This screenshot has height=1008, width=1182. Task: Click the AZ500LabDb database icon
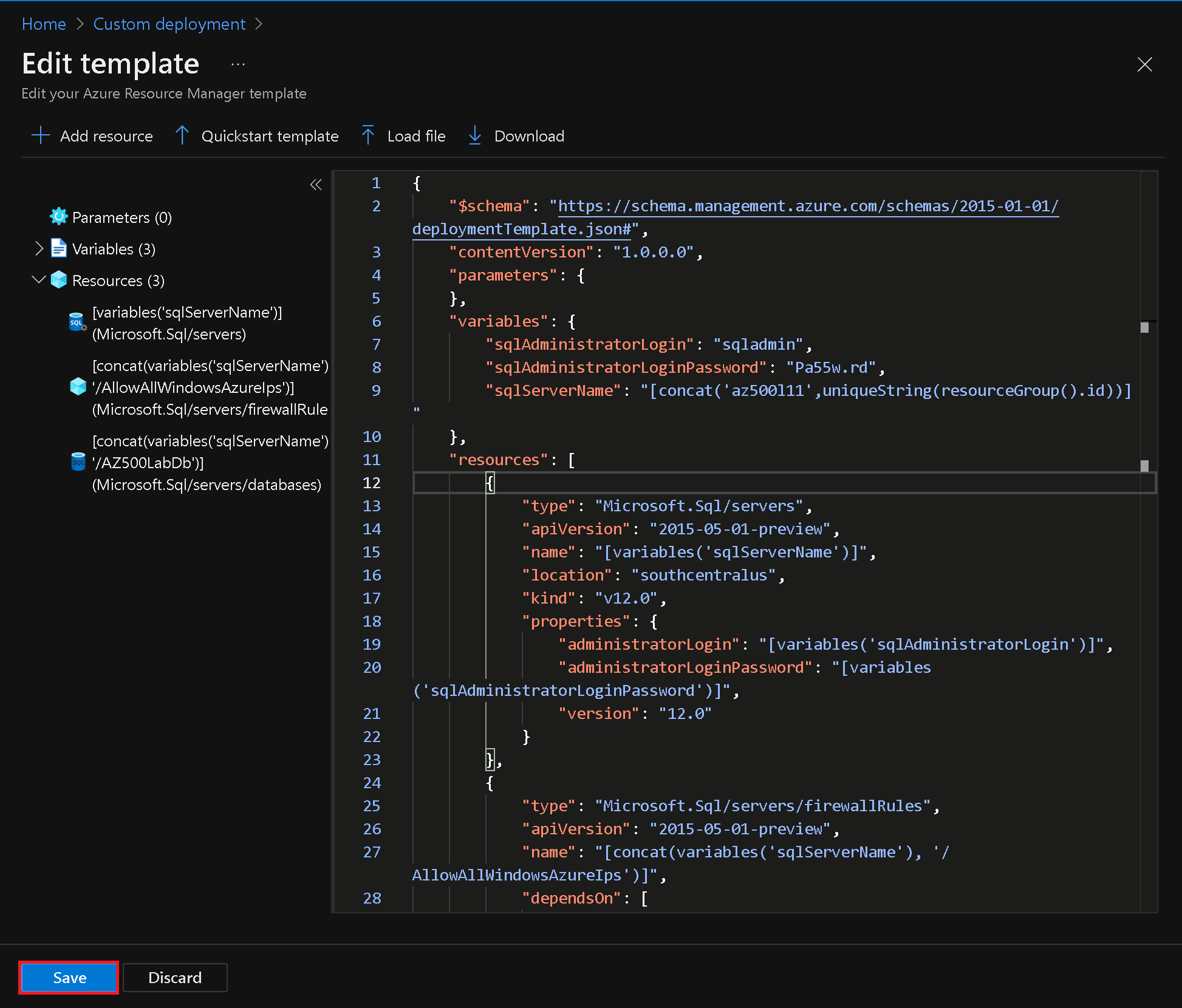tap(78, 462)
